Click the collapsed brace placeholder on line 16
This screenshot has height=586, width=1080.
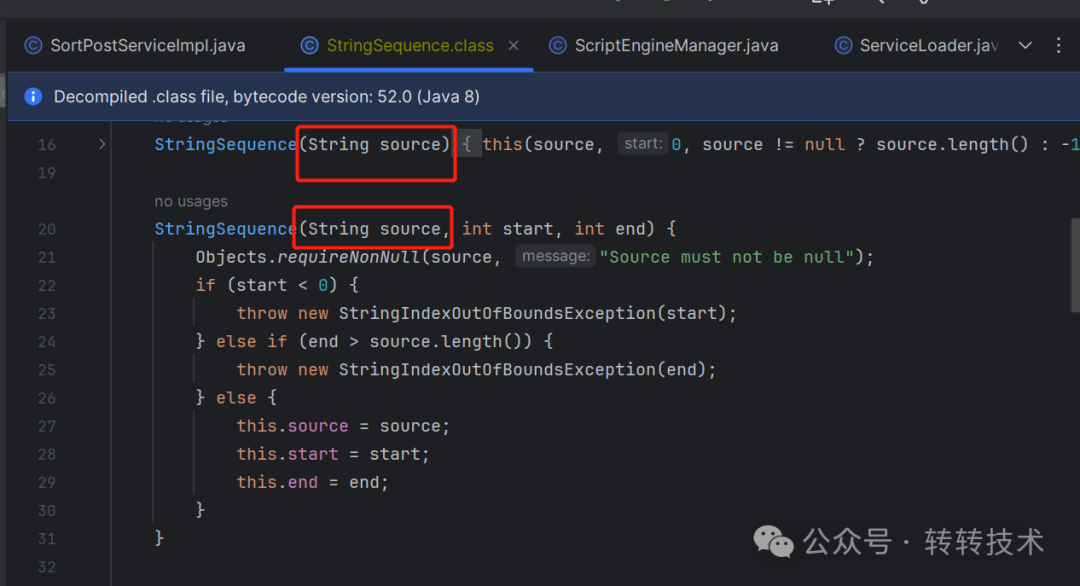point(467,145)
